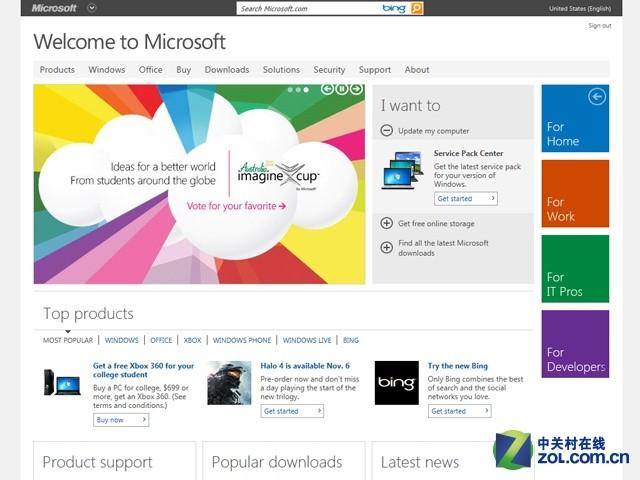Open the Office menu
This screenshot has height=480, width=640.
pos(151,70)
